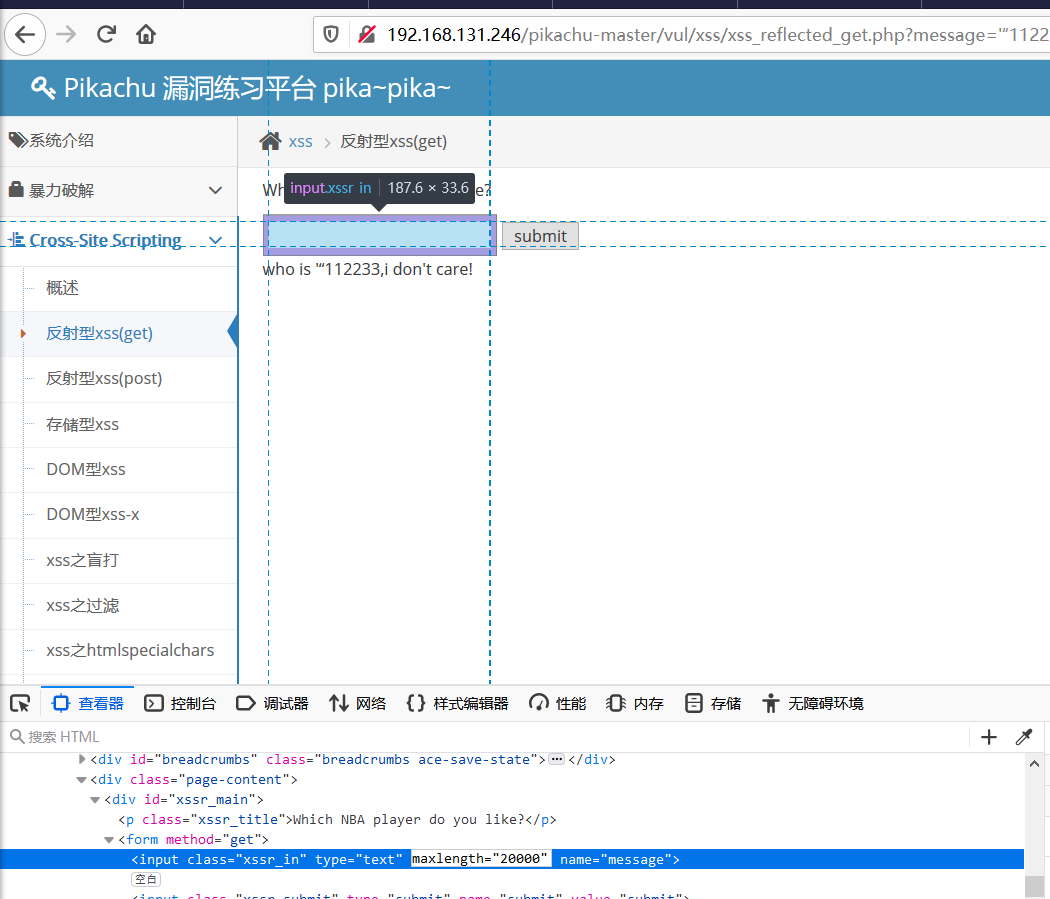This screenshot has width=1050, height=899.
Task: Click the ellipsis badge in breadcrumbs div
Action: (556, 759)
